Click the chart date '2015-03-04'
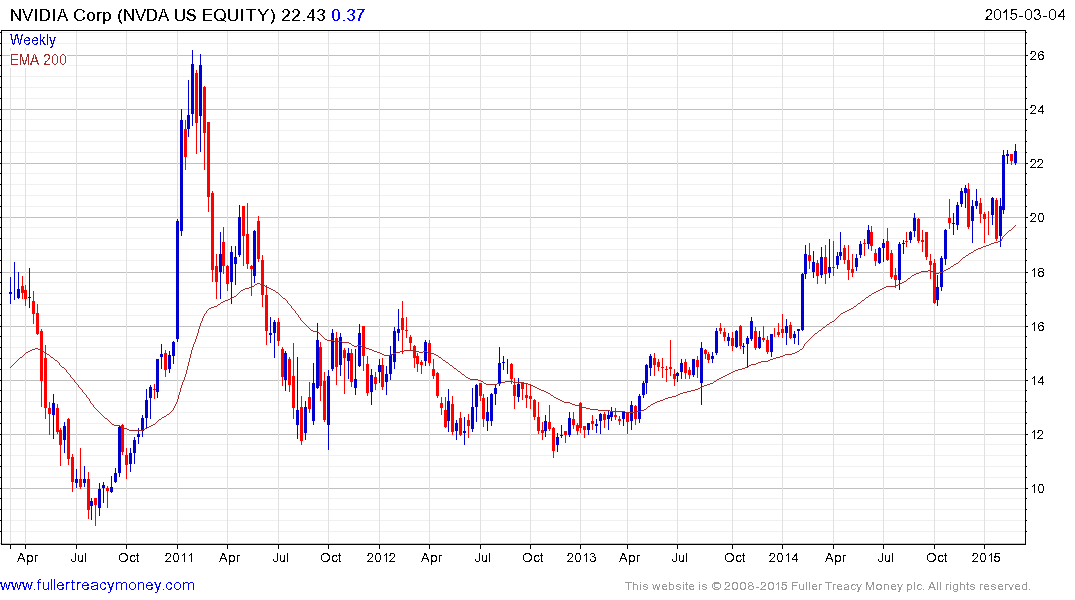The image size is (1075, 600). [1024, 14]
